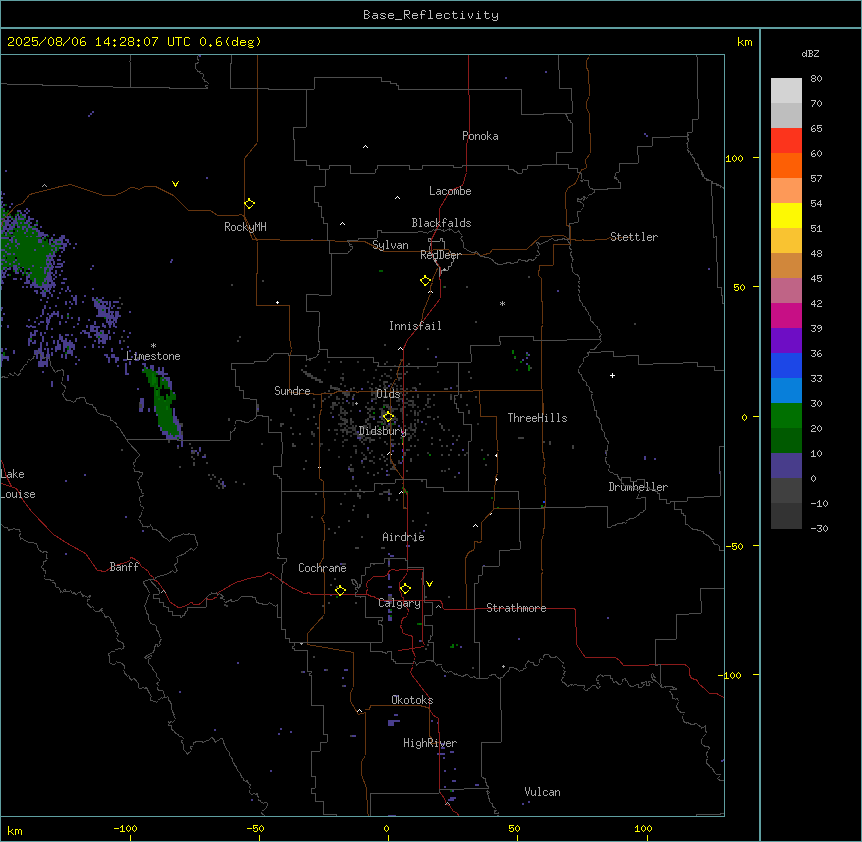
Task: Select the white plus marker northwest of Drumheller
Action: 612,375
